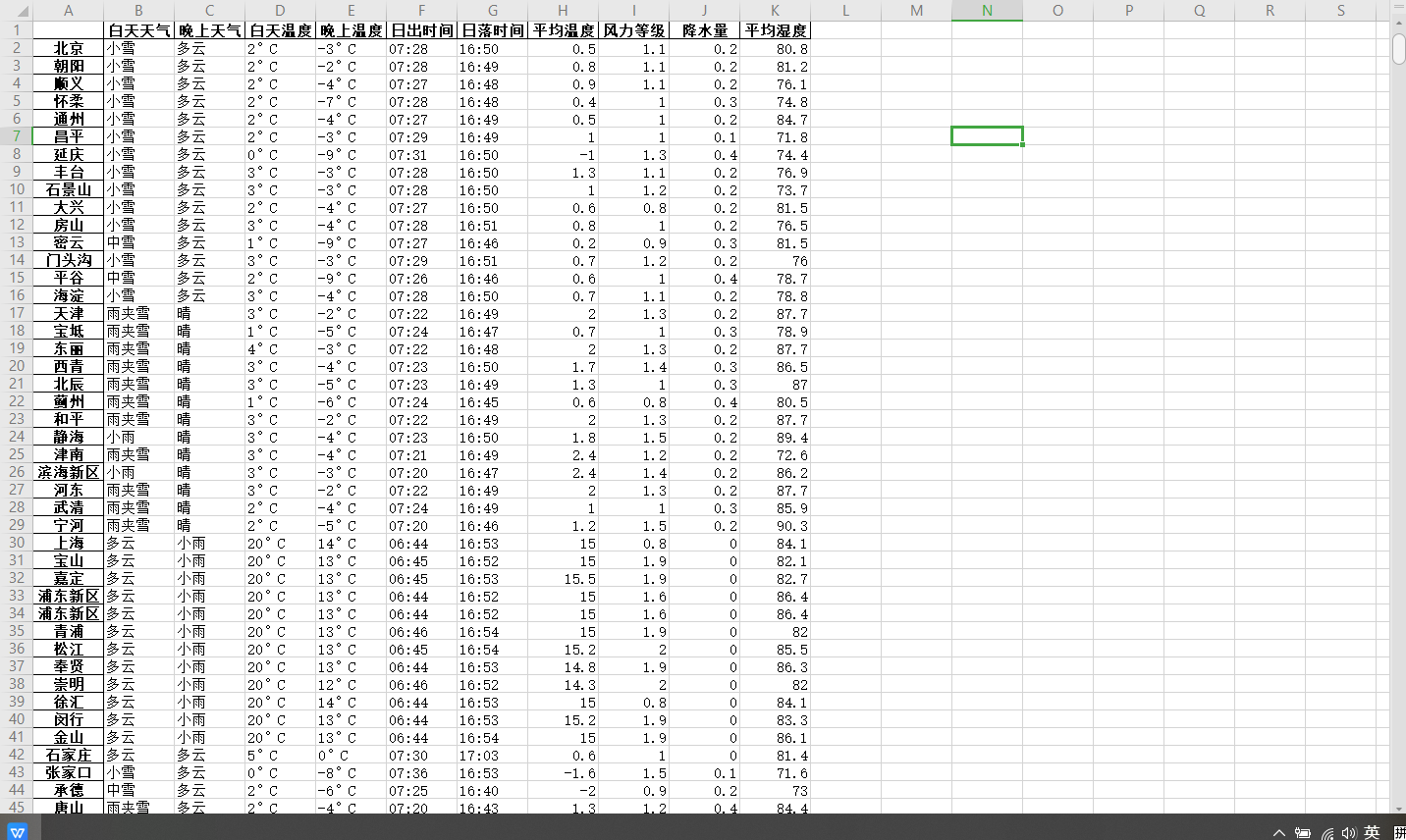Select row 30 header
Image resolution: width=1406 pixels, height=840 pixels.
click(16, 543)
